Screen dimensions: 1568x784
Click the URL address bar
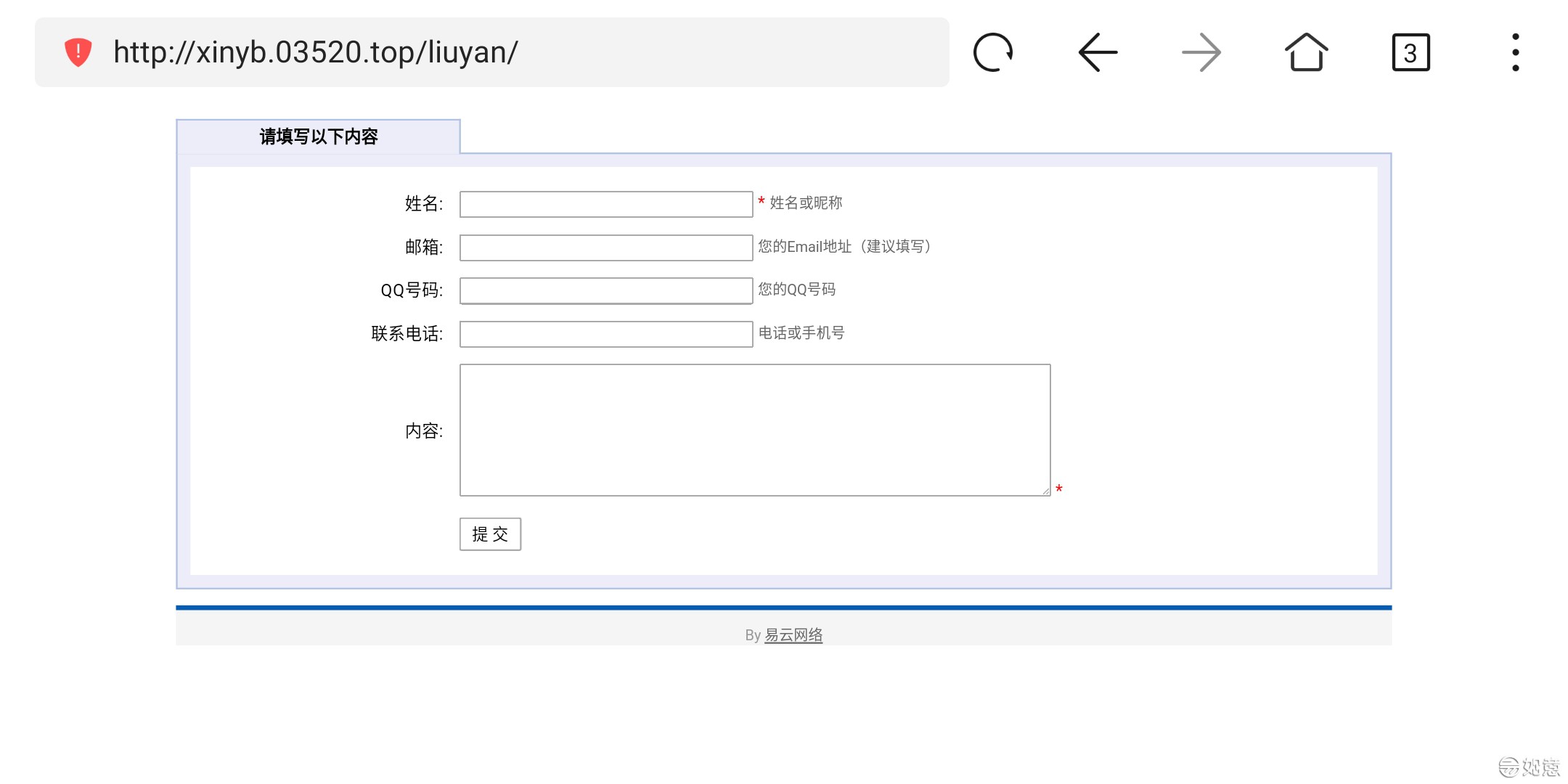(x=508, y=52)
